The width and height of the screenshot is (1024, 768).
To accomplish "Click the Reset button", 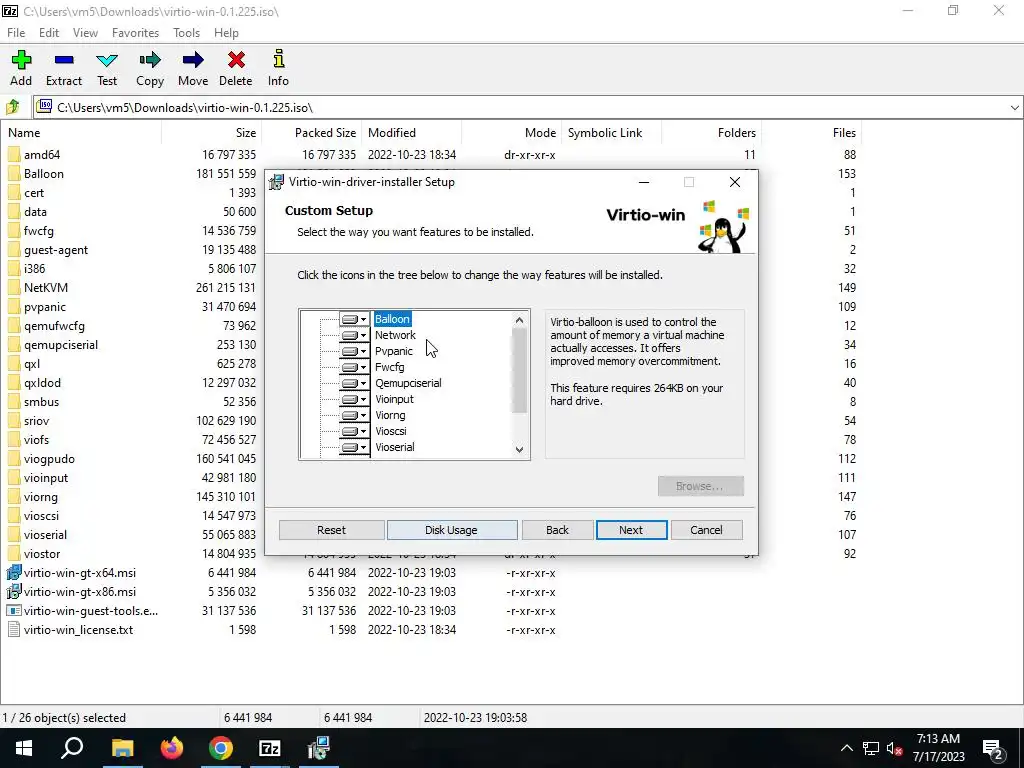I will 331,530.
